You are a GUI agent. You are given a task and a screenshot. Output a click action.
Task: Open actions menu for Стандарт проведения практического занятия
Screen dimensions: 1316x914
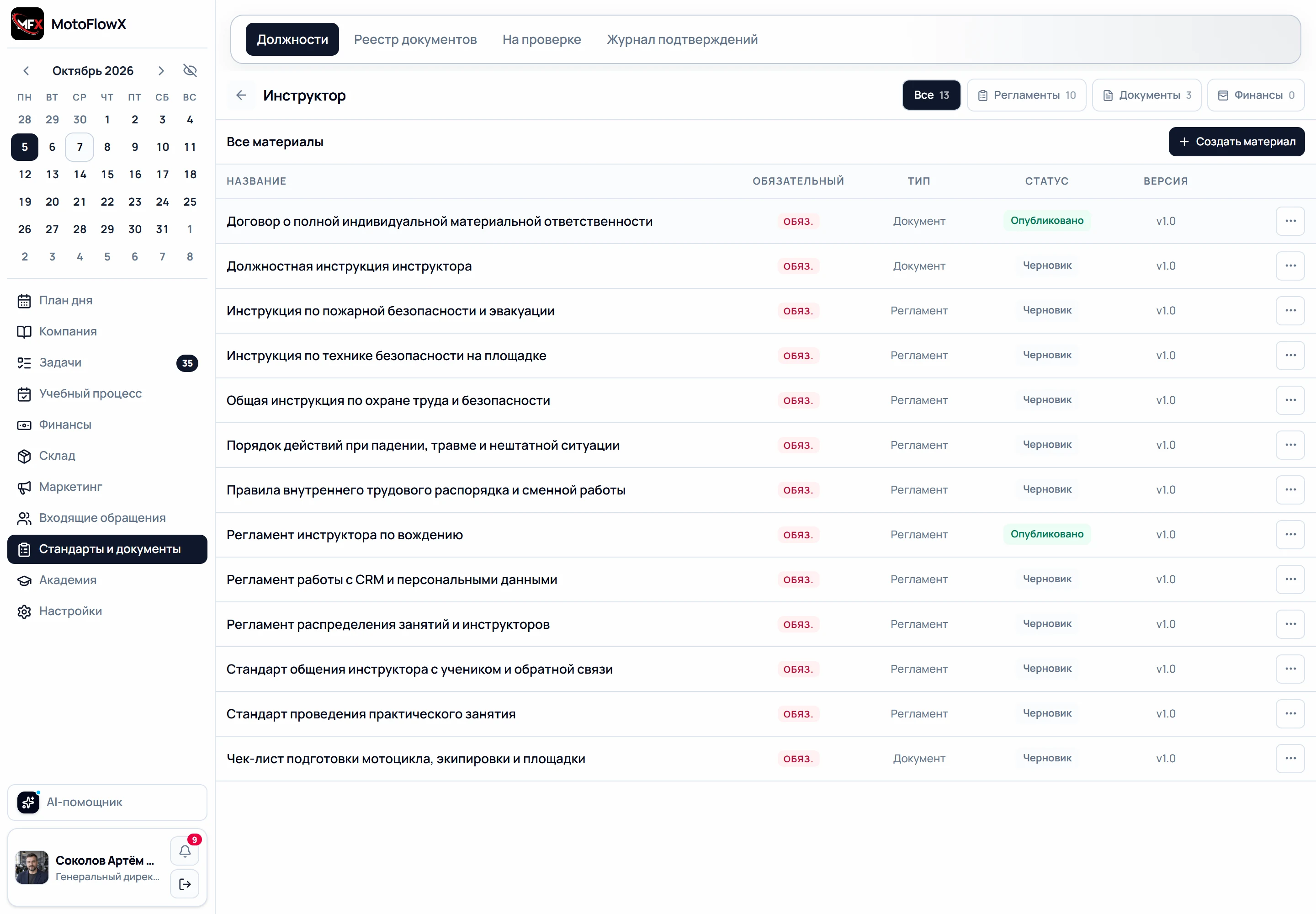(1290, 713)
